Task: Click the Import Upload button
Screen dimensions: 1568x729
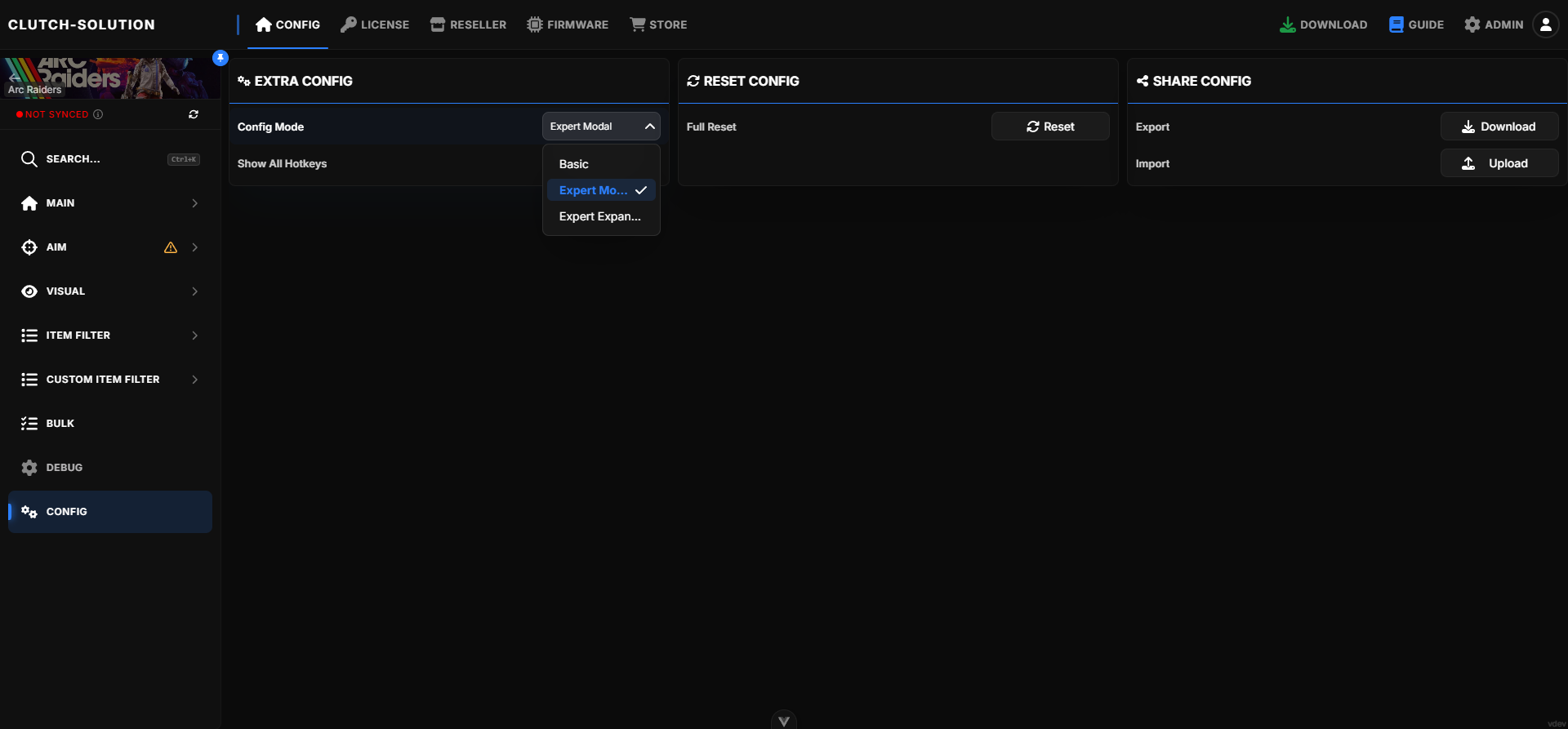Action: [x=1499, y=163]
